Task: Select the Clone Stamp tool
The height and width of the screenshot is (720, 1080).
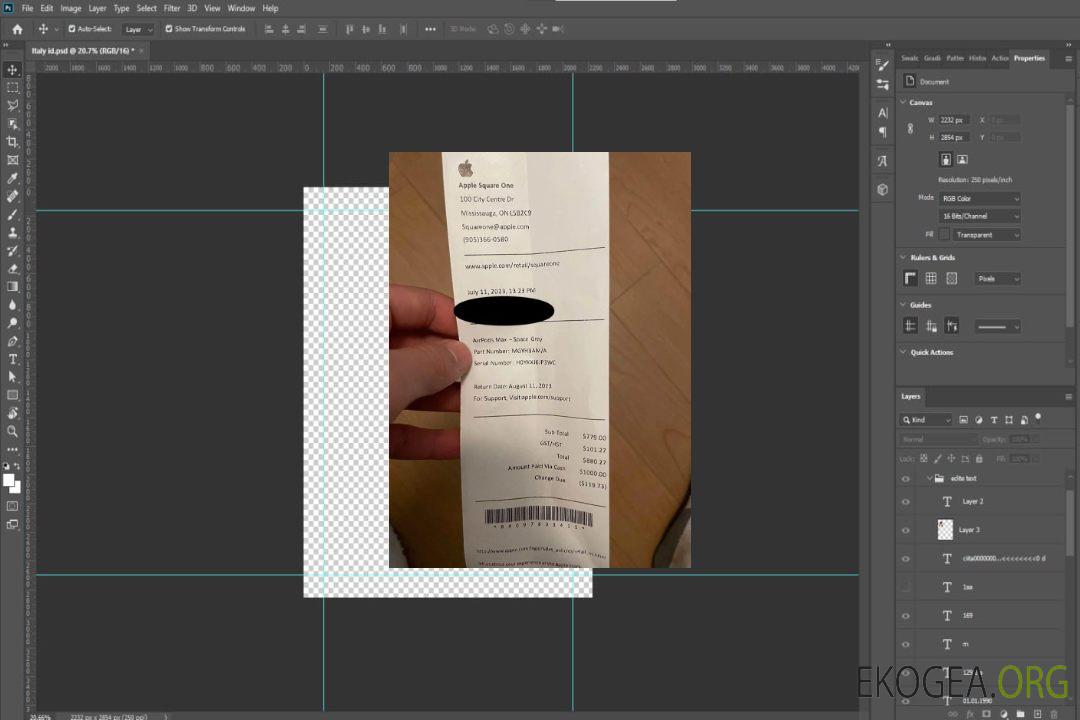Action: [12, 233]
